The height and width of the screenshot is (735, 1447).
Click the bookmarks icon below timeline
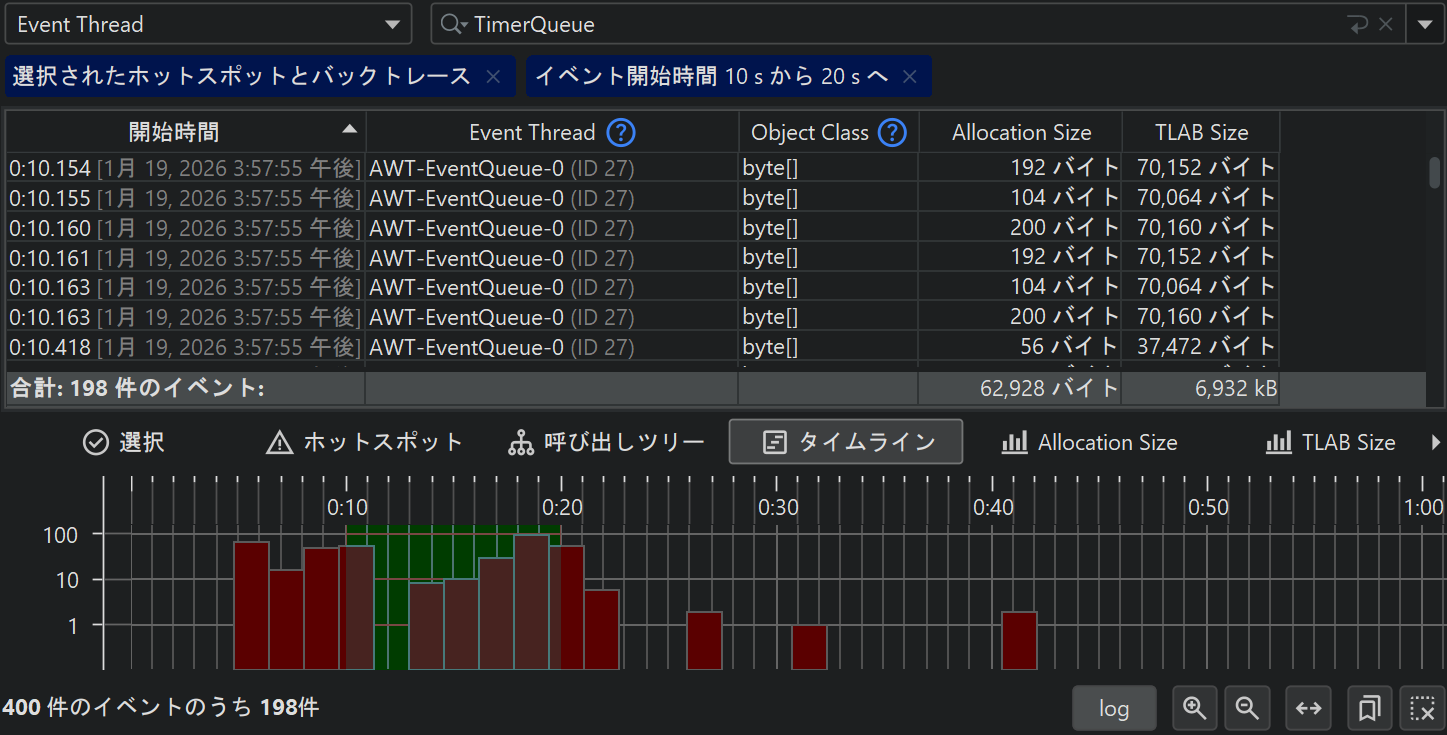point(1369,708)
